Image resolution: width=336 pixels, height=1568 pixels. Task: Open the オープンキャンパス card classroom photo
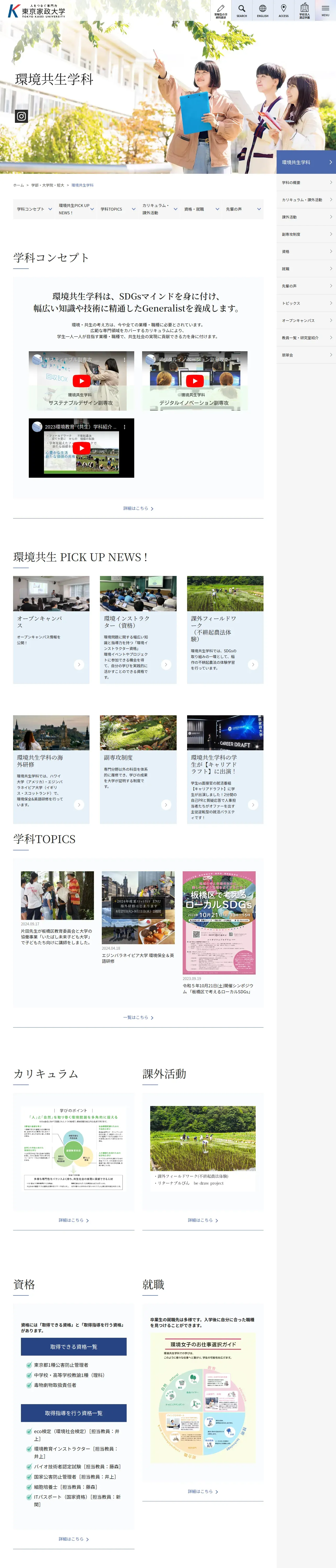pyautogui.click(x=51, y=593)
